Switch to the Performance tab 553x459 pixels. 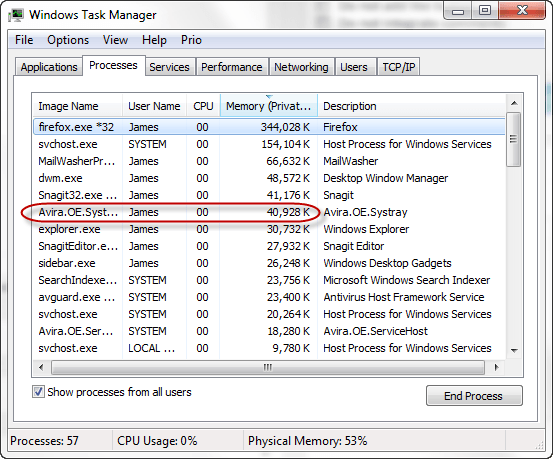click(x=232, y=67)
